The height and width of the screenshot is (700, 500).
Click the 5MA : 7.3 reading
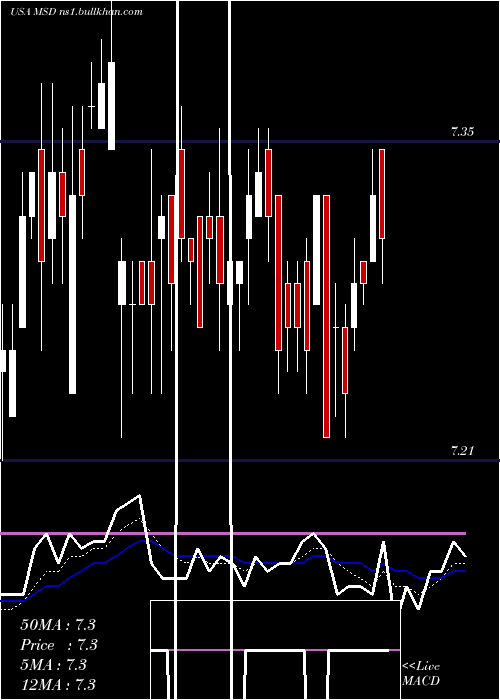click(x=53, y=665)
